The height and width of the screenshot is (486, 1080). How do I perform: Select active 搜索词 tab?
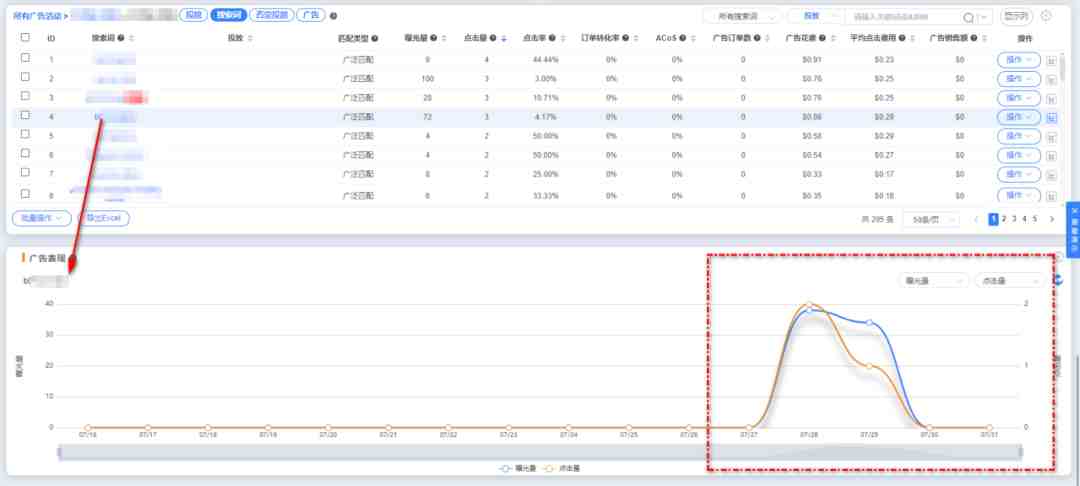[228, 15]
